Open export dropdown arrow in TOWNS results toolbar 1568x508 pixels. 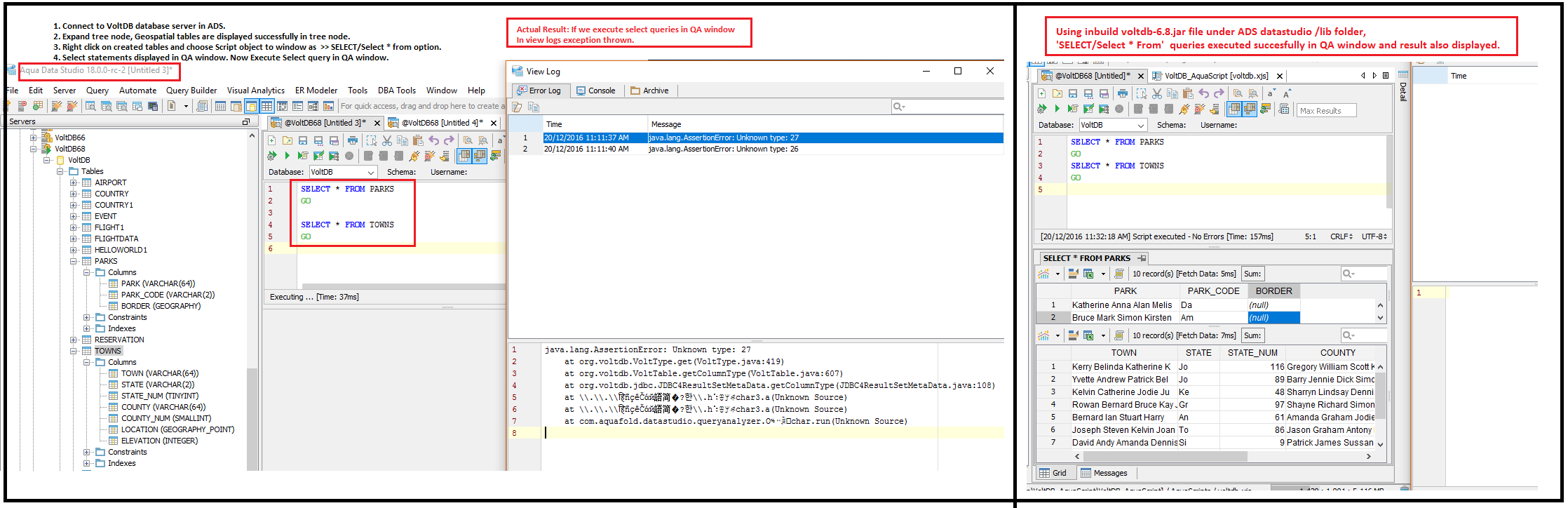point(1103,335)
